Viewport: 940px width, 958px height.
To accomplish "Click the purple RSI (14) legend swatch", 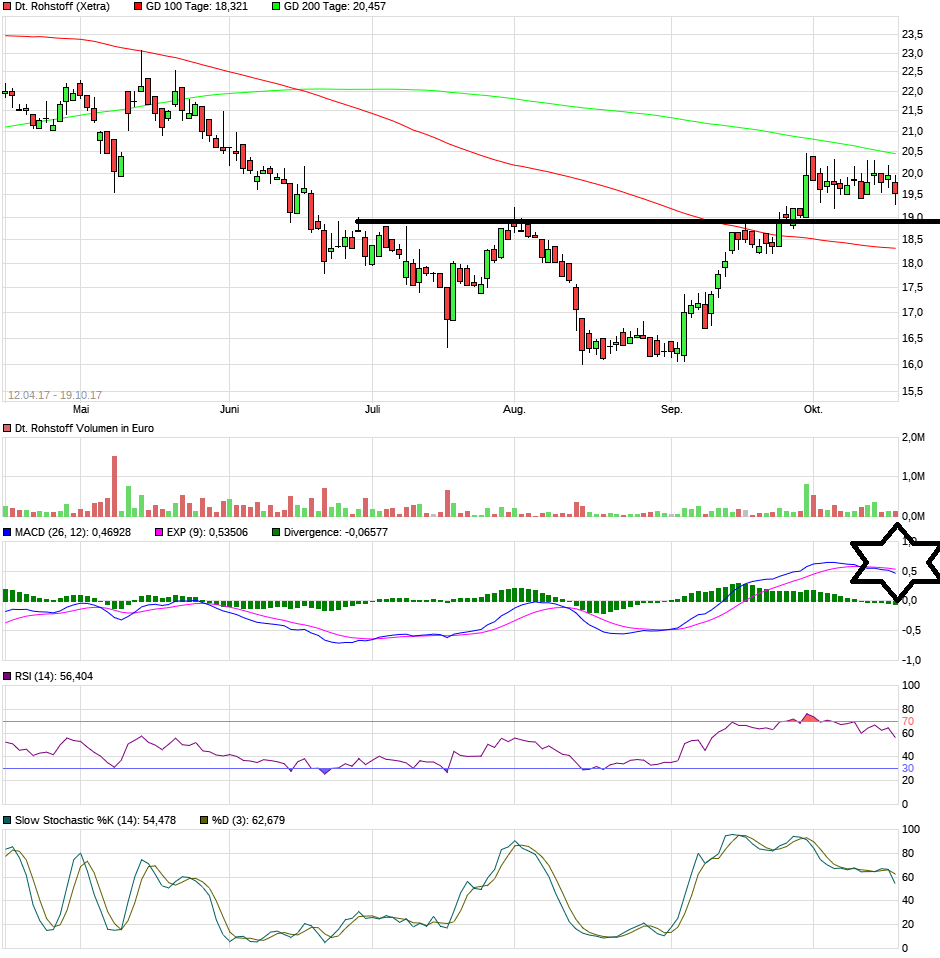I will coord(7,676).
